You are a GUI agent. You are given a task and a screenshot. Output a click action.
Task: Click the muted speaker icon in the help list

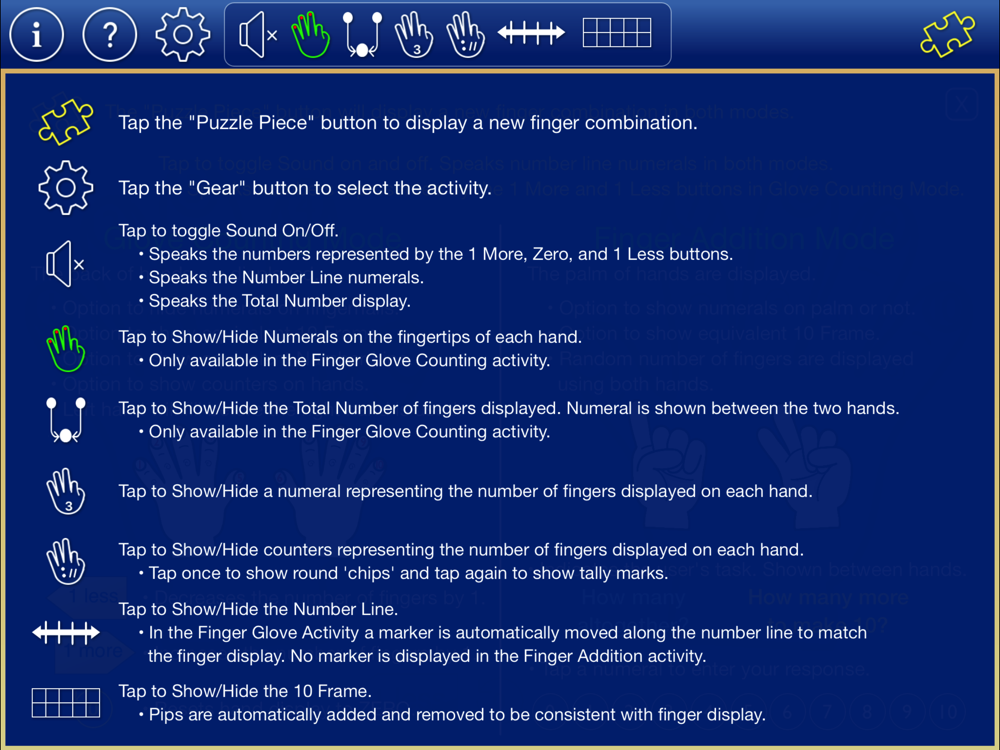[65, 264]
